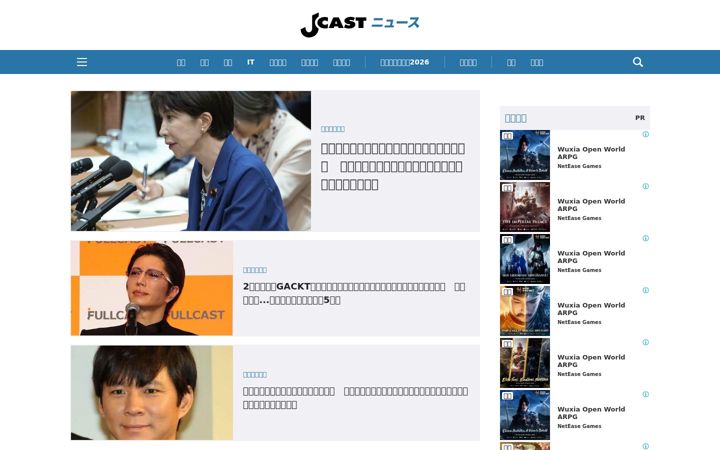This screenshot has height=450, width=720.
Task: Open the ad thumbnail with the golden face
Action: point(525,310)
